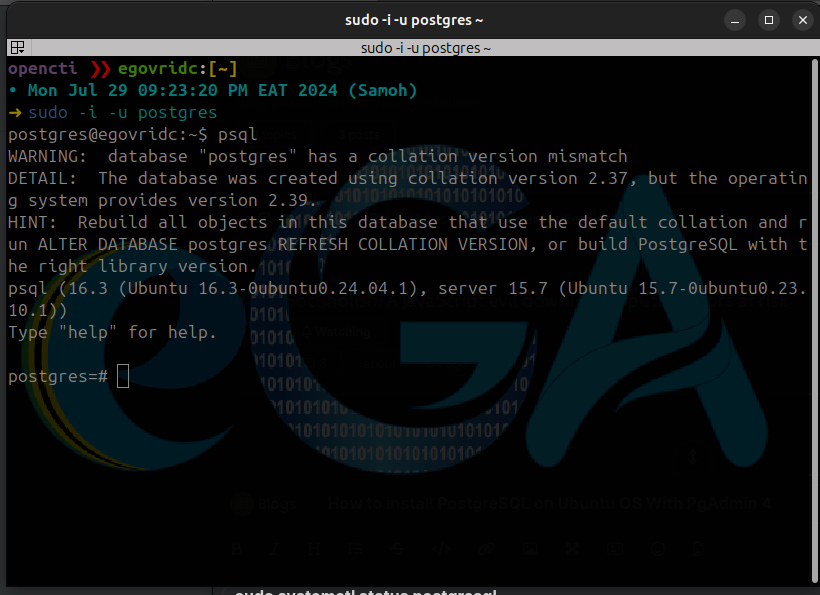
Task: Click the inner terminal title strip
Action: point(425,47)
